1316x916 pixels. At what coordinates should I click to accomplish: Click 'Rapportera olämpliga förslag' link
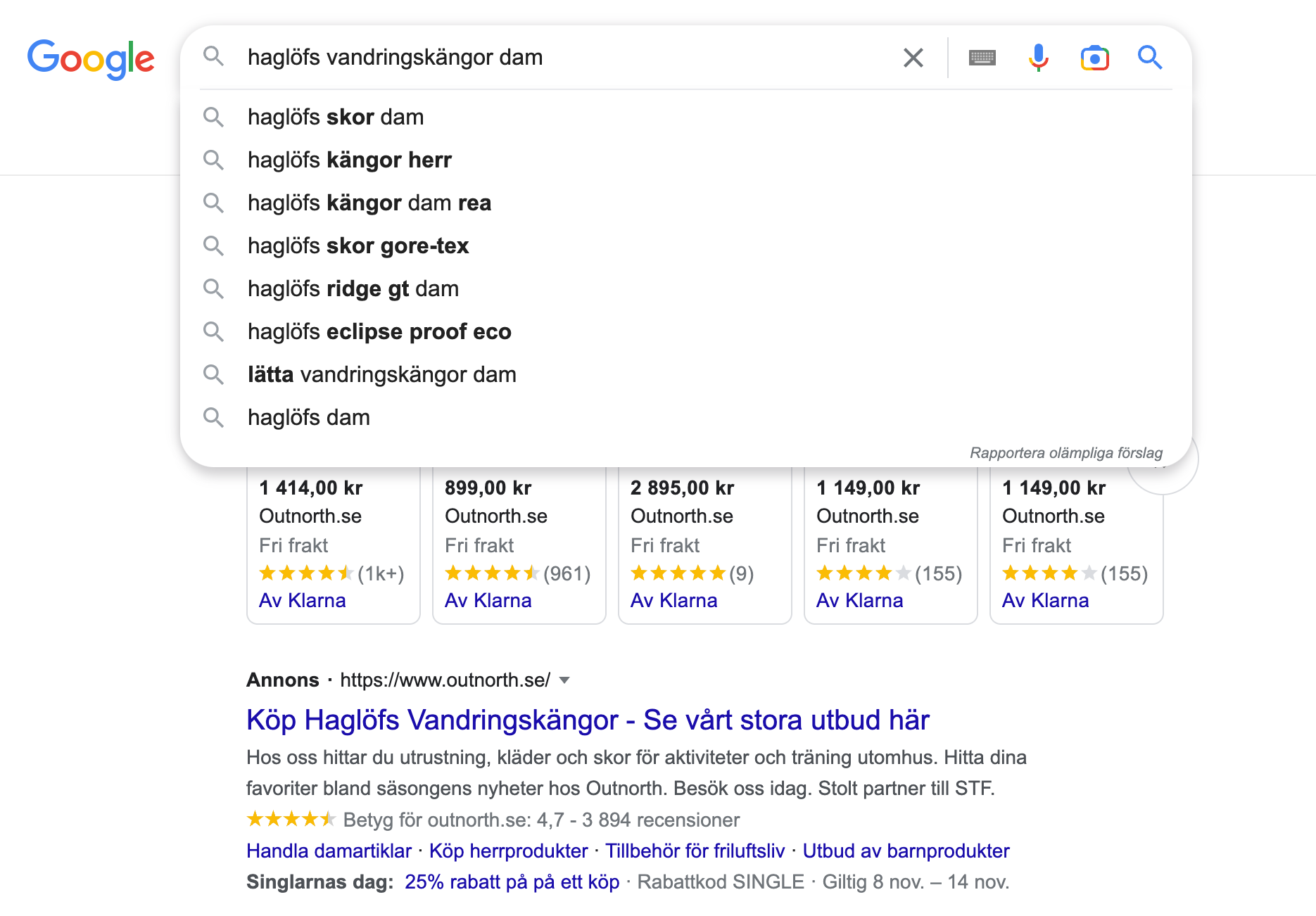click(x=1066, y=452)
